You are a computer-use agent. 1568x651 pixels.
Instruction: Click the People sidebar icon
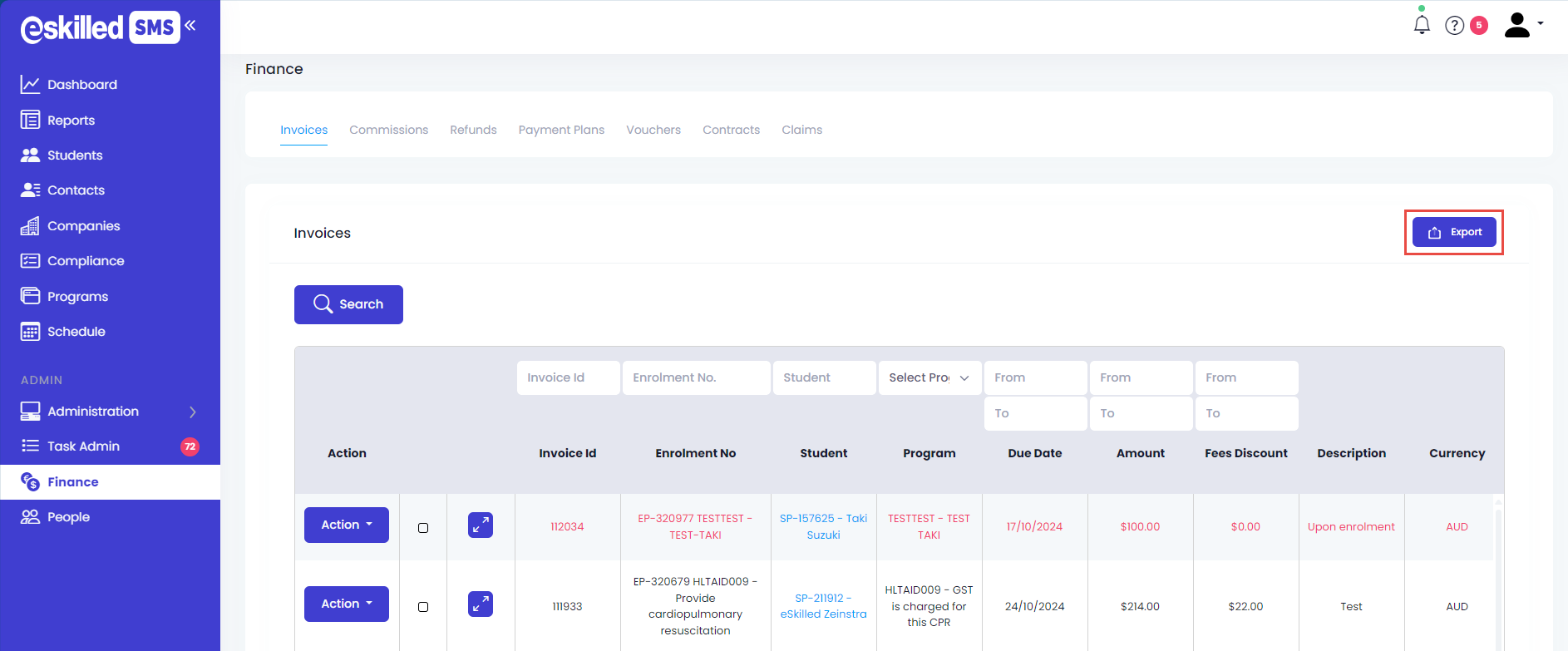(30, 517)
